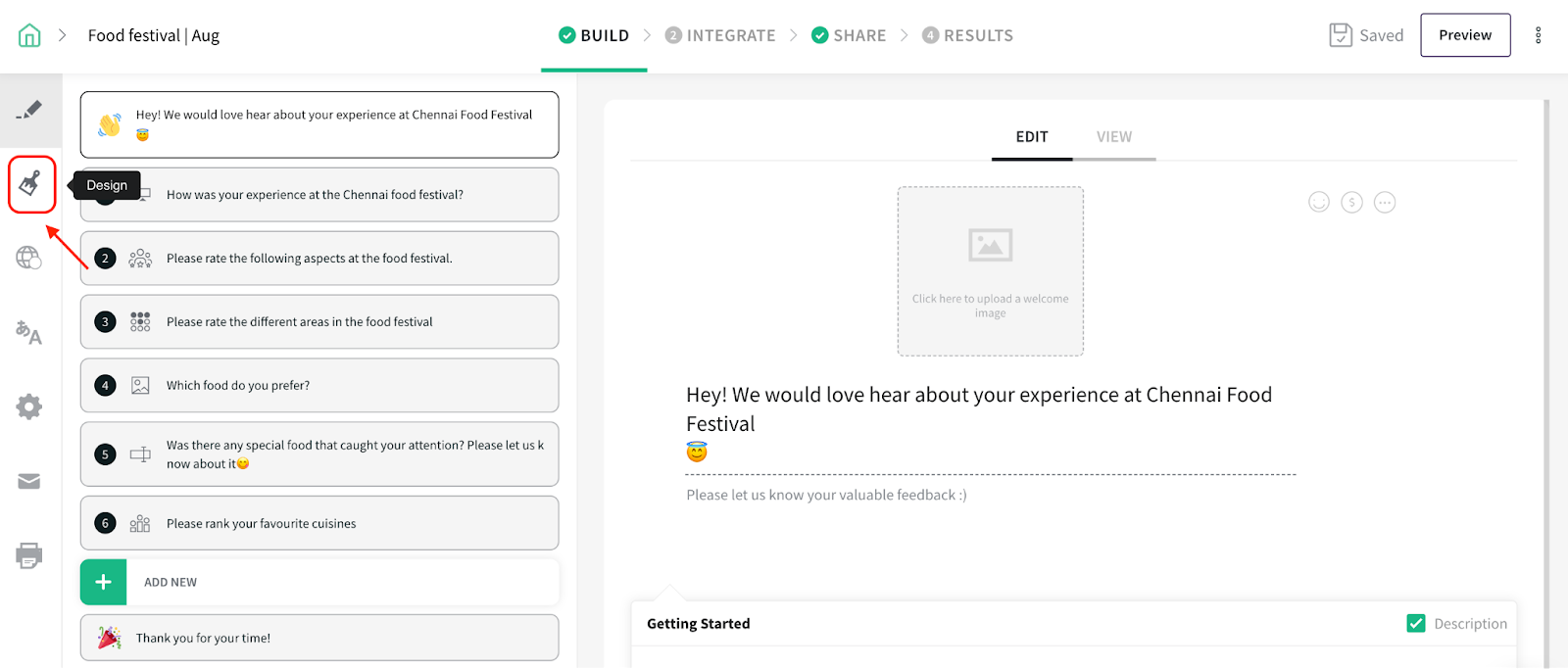
Task: Click the text input icon on question 5
Action: (140, 454)
